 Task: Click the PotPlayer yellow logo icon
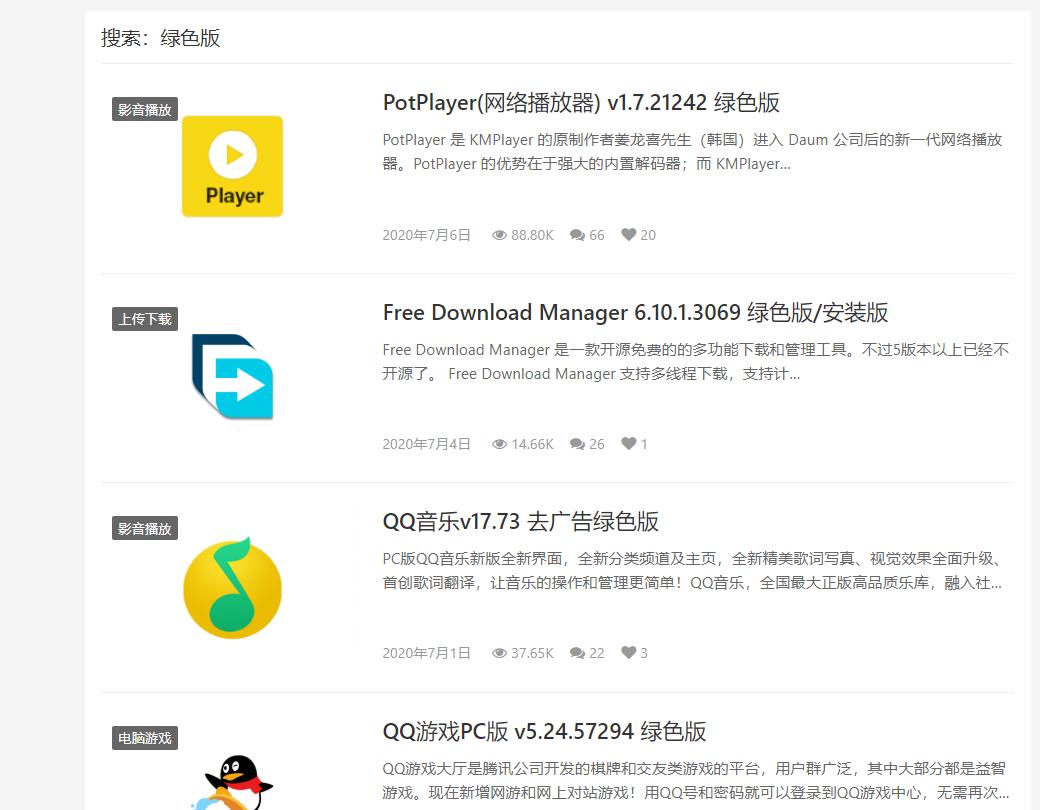point(232,165)
